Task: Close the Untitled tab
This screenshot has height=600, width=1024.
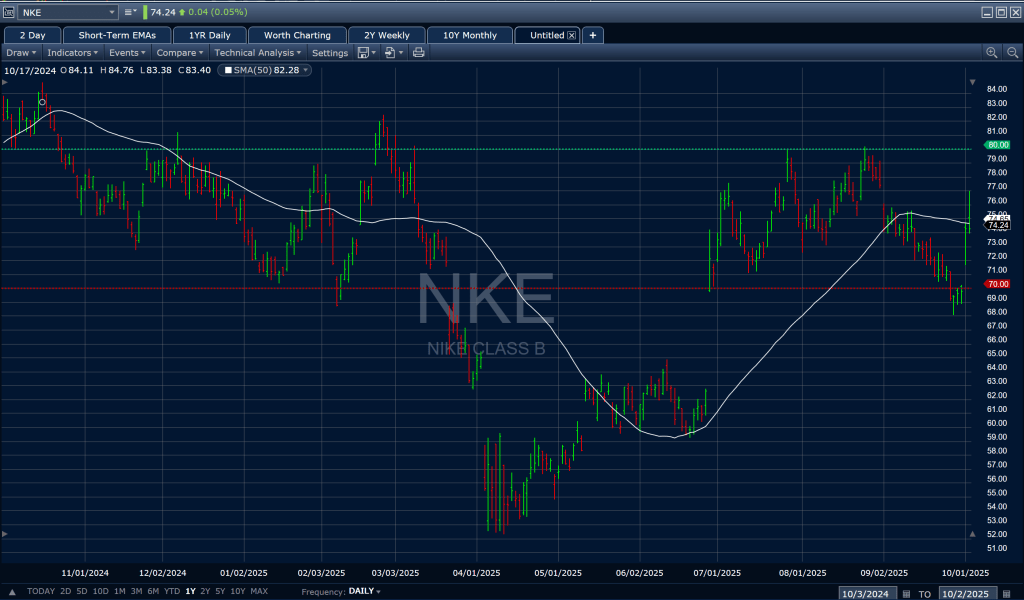Action: [x=572, y=35]
